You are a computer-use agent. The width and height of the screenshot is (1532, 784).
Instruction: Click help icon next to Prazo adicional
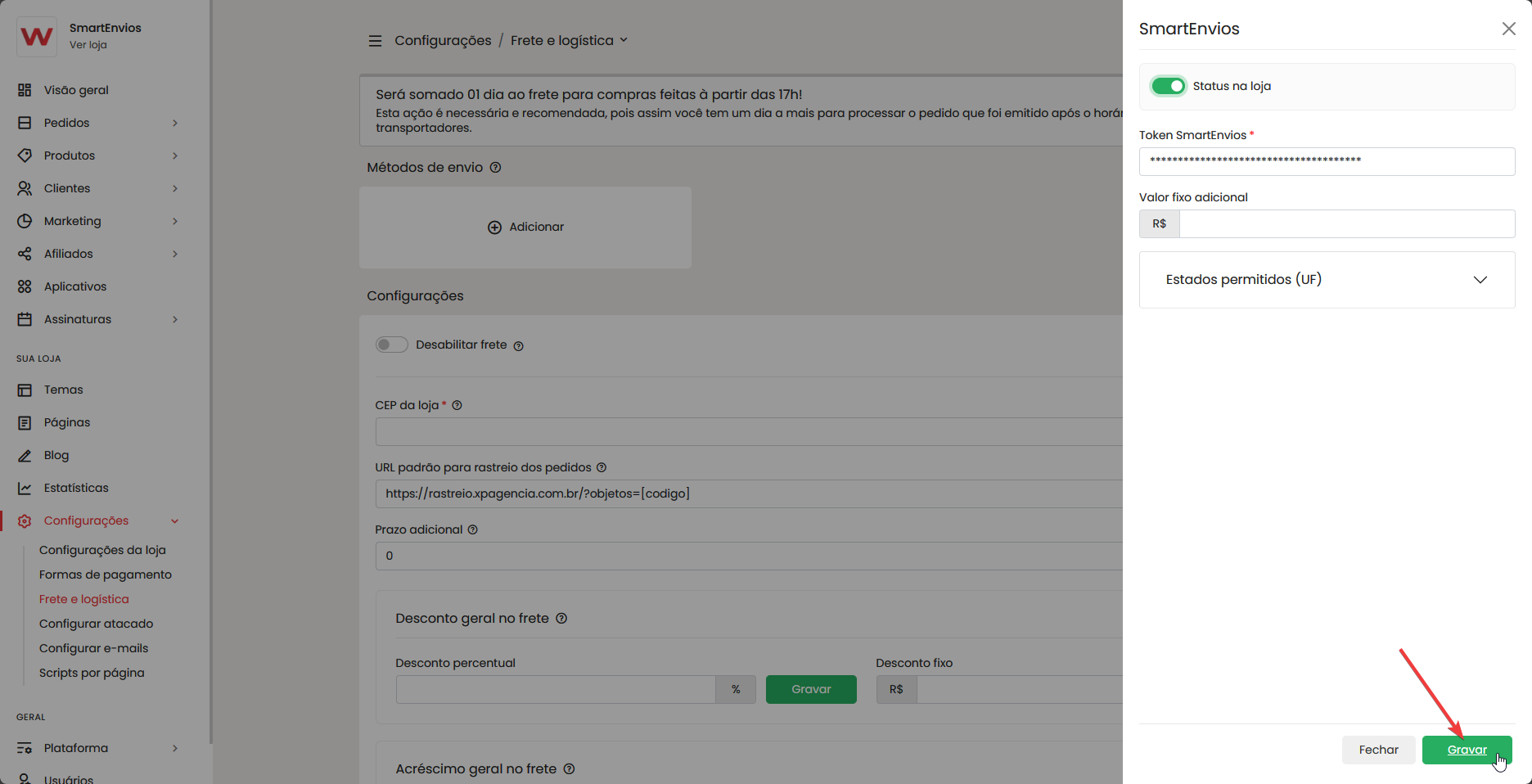(x=472, y=529)
